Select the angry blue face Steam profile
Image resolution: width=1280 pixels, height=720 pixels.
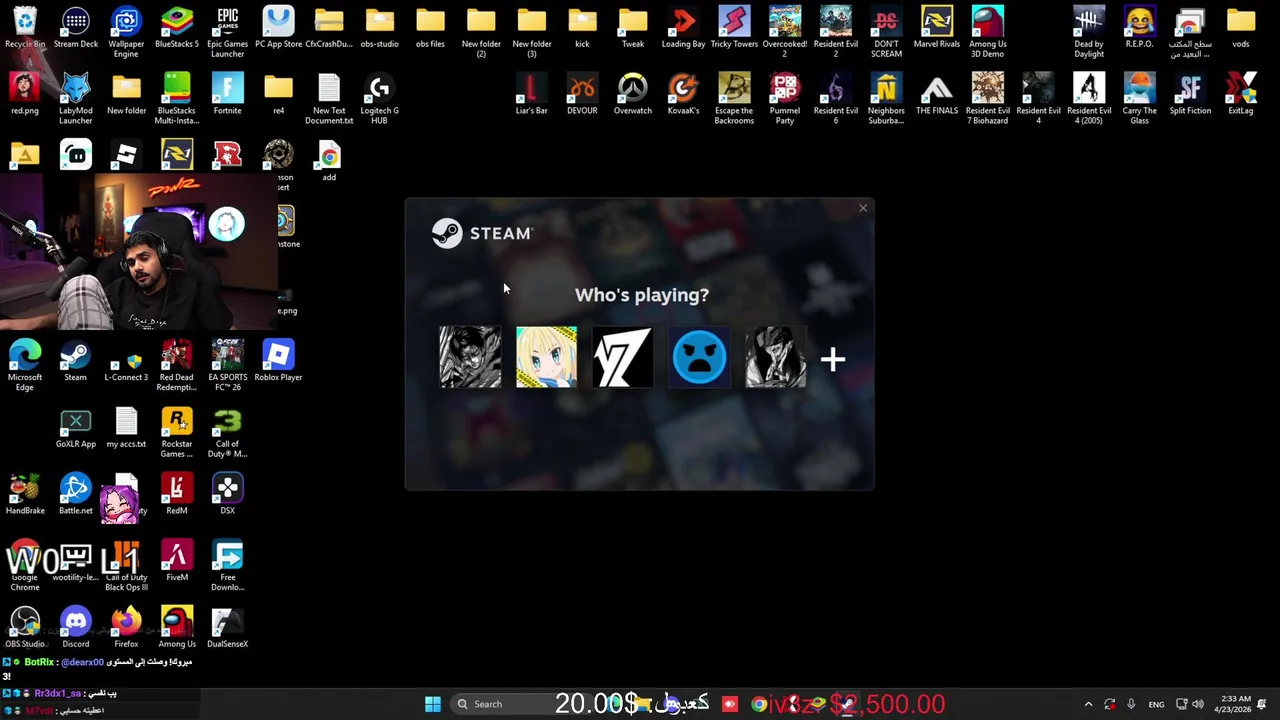click(x=699, y=357)
